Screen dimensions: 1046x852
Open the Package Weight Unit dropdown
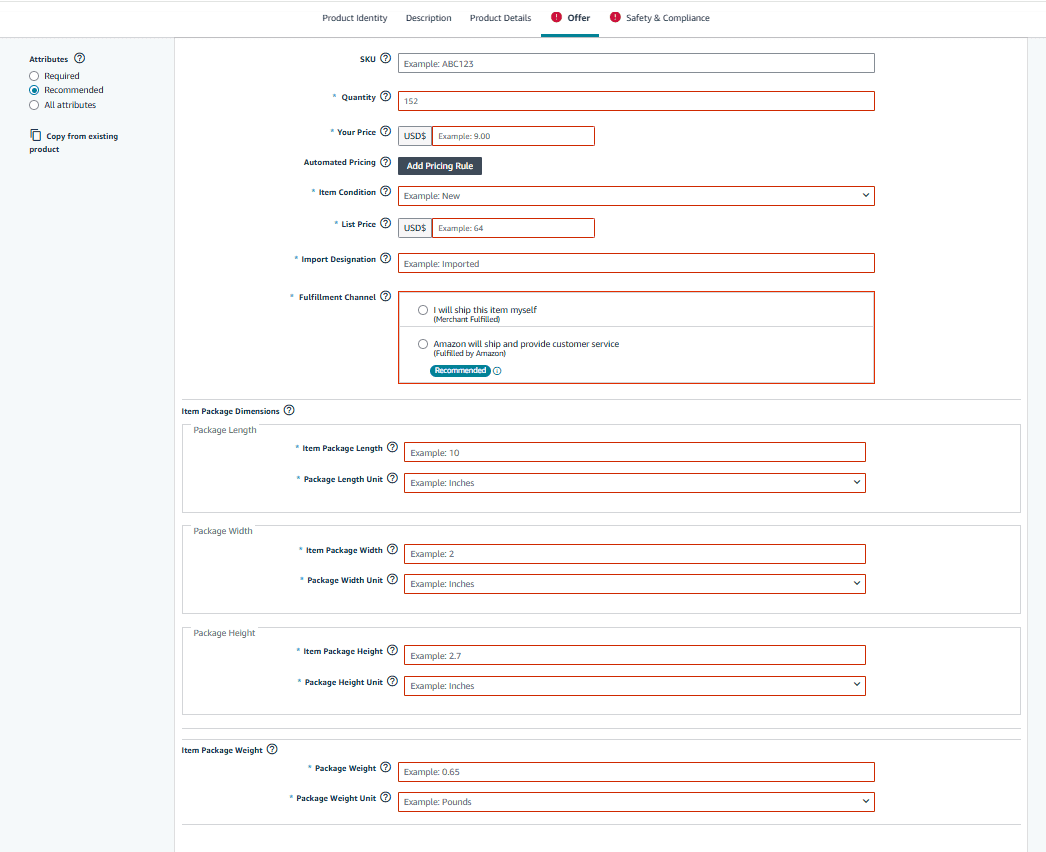636,802
